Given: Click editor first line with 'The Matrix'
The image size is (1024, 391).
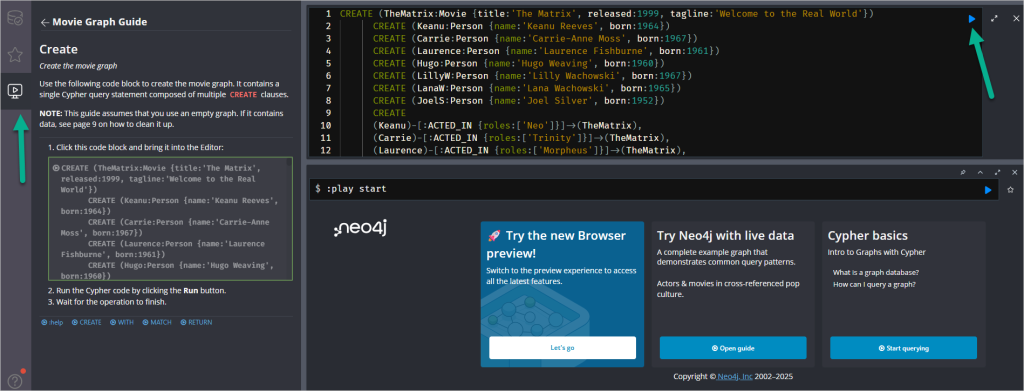Looking at the screenshot, I should tap(607, 13).
